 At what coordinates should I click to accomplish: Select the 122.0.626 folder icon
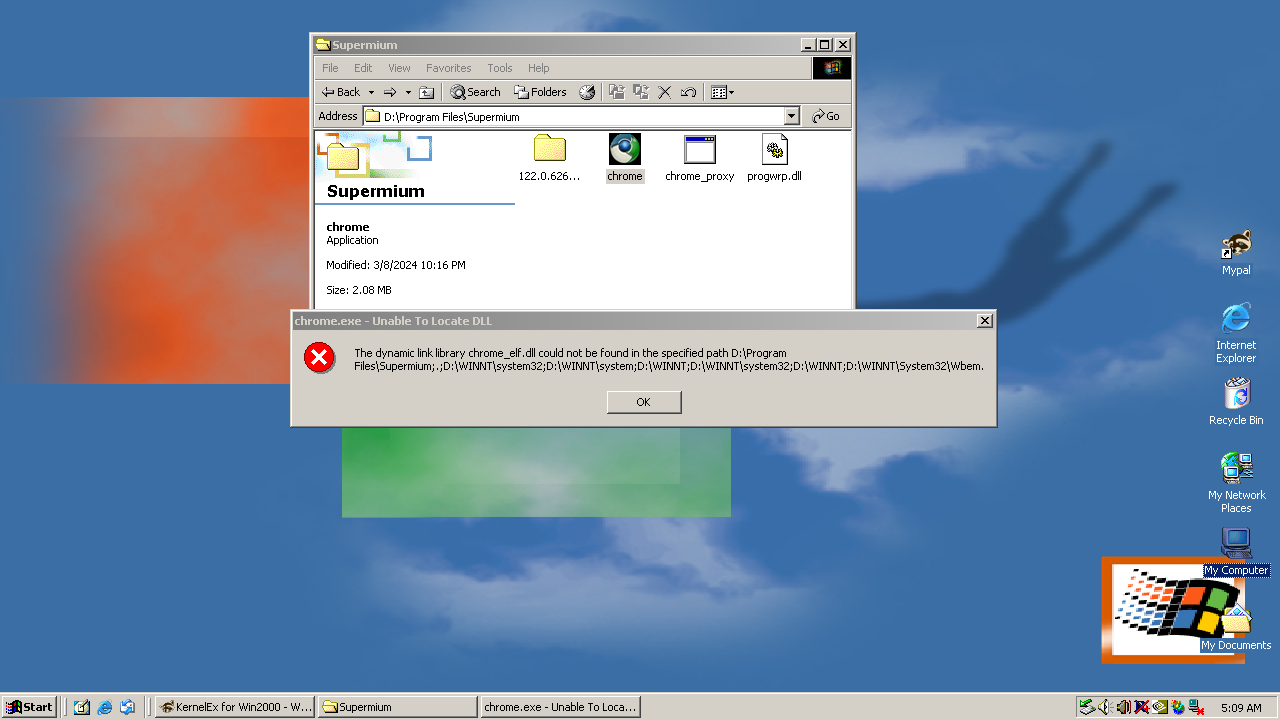click(549, 149)
